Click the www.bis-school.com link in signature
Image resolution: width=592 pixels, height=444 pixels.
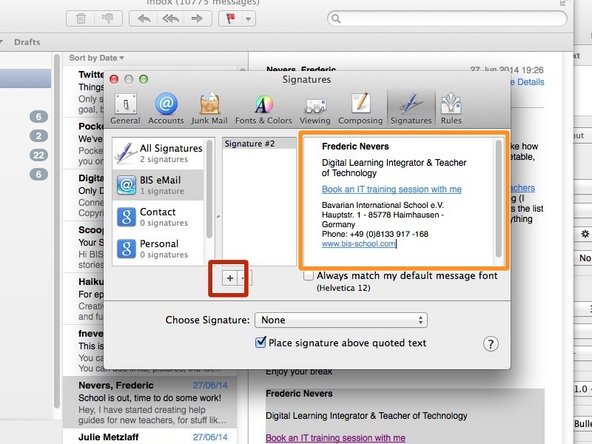[359, 244]
